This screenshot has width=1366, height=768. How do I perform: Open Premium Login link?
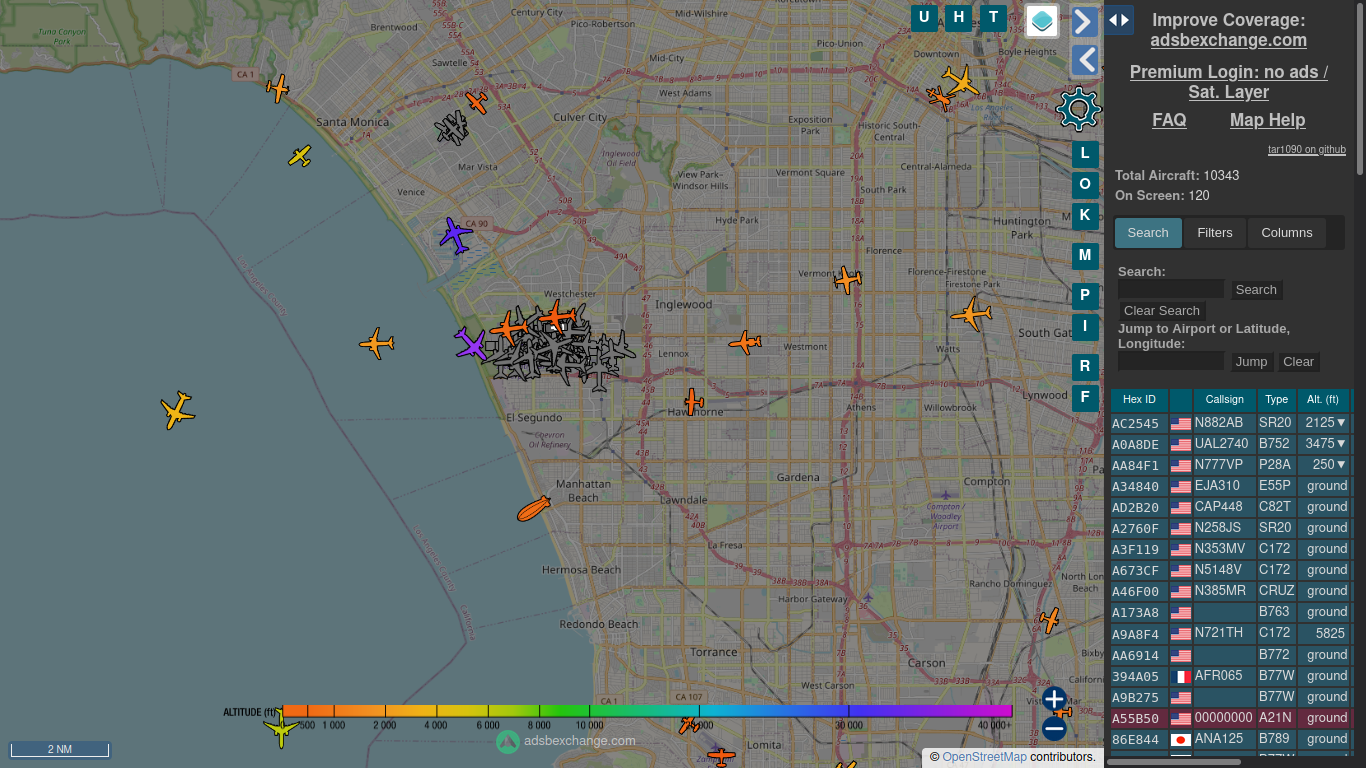coord(1228,82)
